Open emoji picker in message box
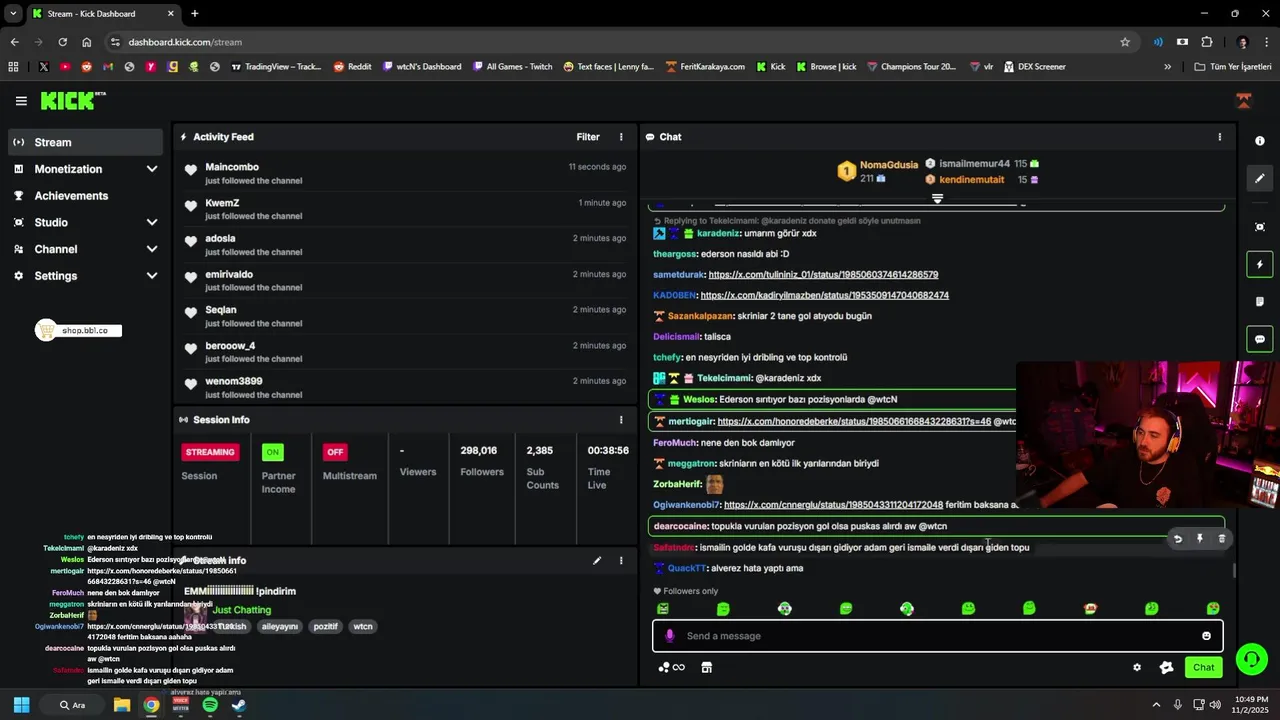 coord(1206,636)
